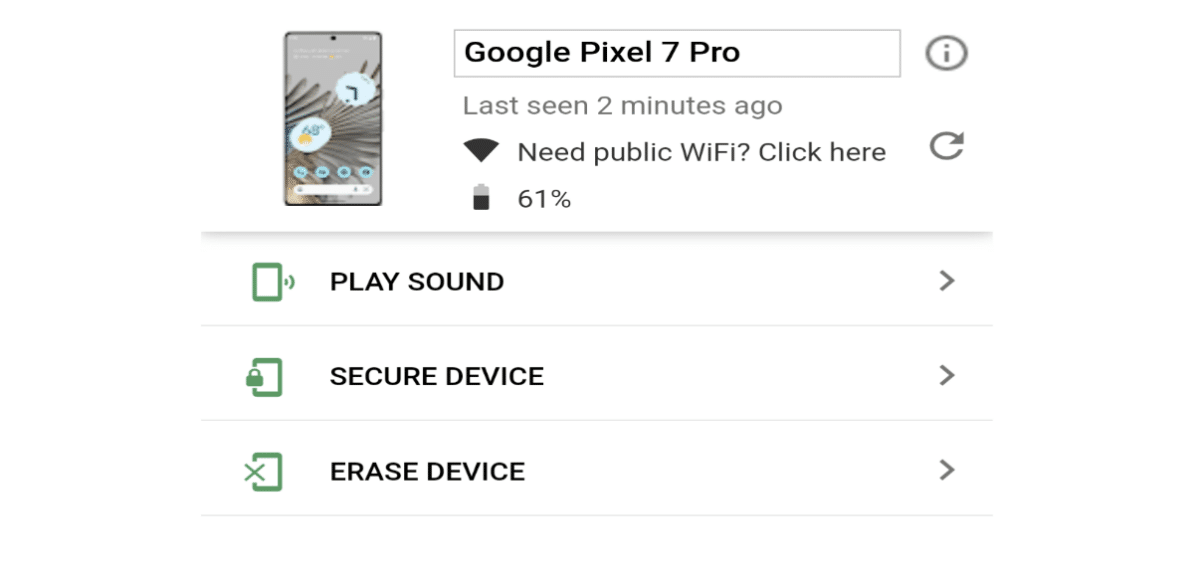Click the Last seen 2 minutes ago text
The width and height of the screenshot is (1200, 581).
click(622, 106)
